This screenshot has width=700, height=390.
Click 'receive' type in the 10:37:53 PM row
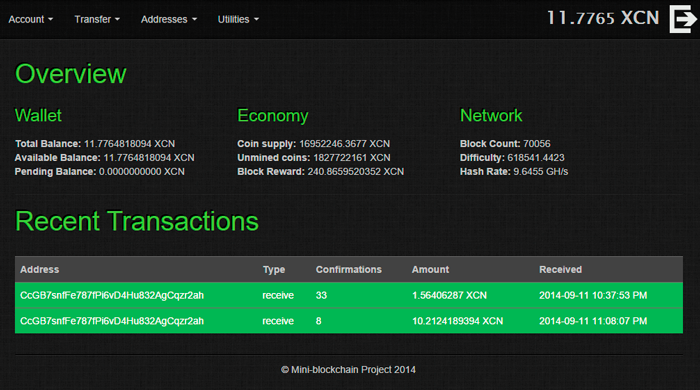coord(278,295)
